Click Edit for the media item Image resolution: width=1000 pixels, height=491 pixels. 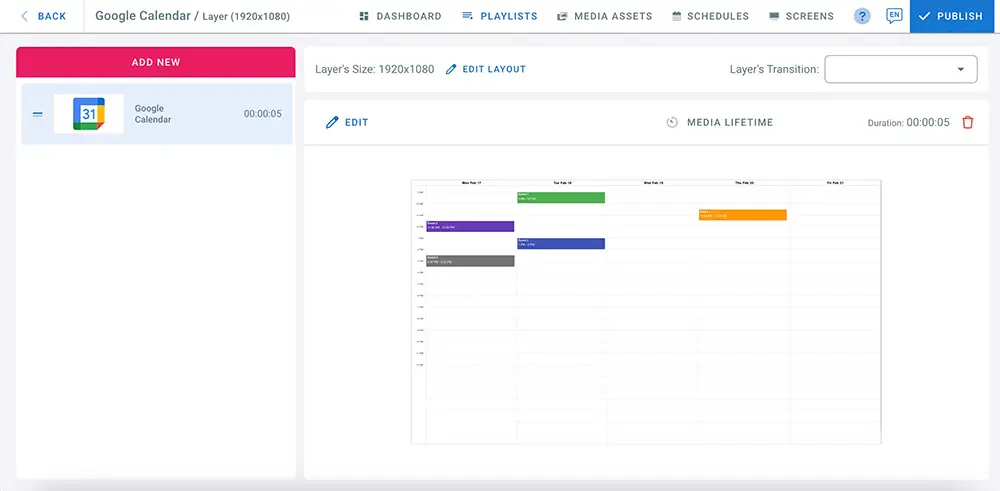pyautogui.click(x=347, y=122)
